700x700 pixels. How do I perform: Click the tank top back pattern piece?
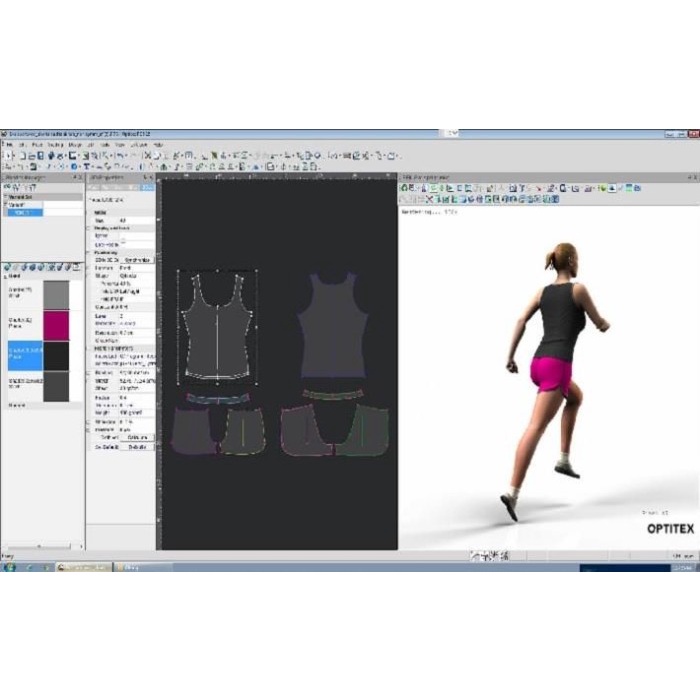pyautogui.click(x=333, y=326)
